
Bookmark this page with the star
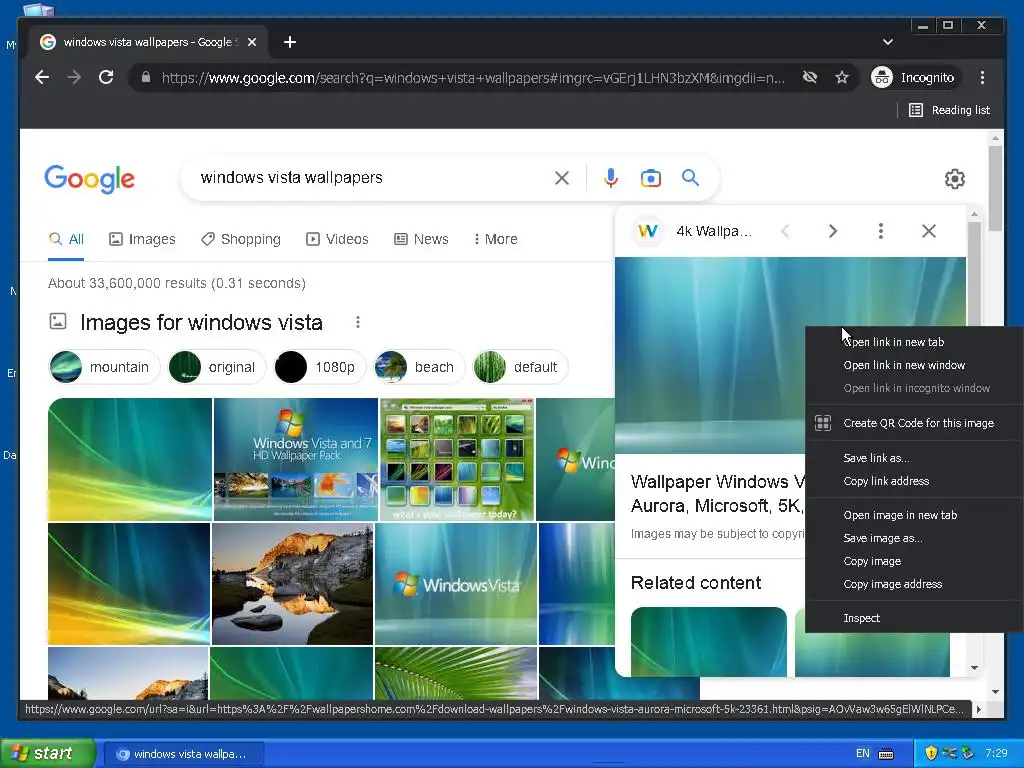coord(842,78)
